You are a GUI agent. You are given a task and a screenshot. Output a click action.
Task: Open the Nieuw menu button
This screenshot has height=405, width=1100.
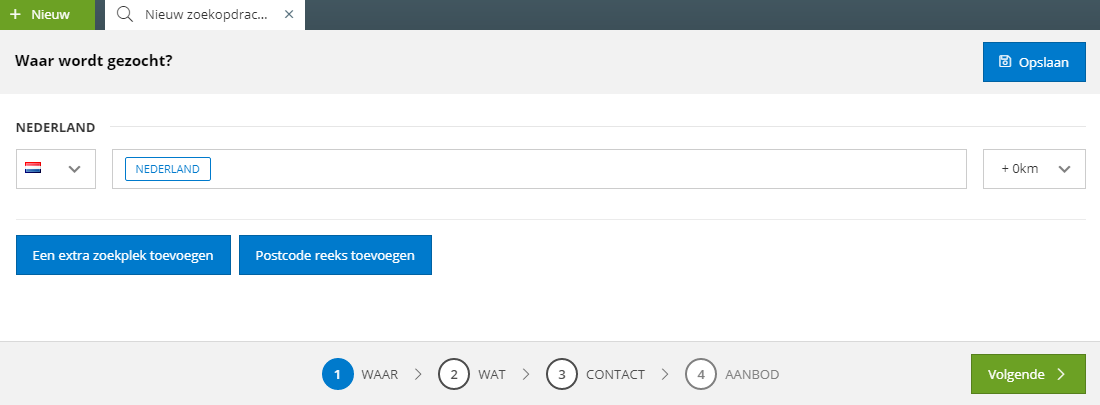[47, 15]
